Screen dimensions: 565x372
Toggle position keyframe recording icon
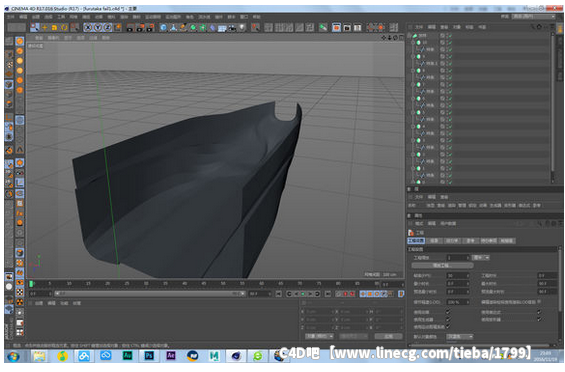(363, 294)
